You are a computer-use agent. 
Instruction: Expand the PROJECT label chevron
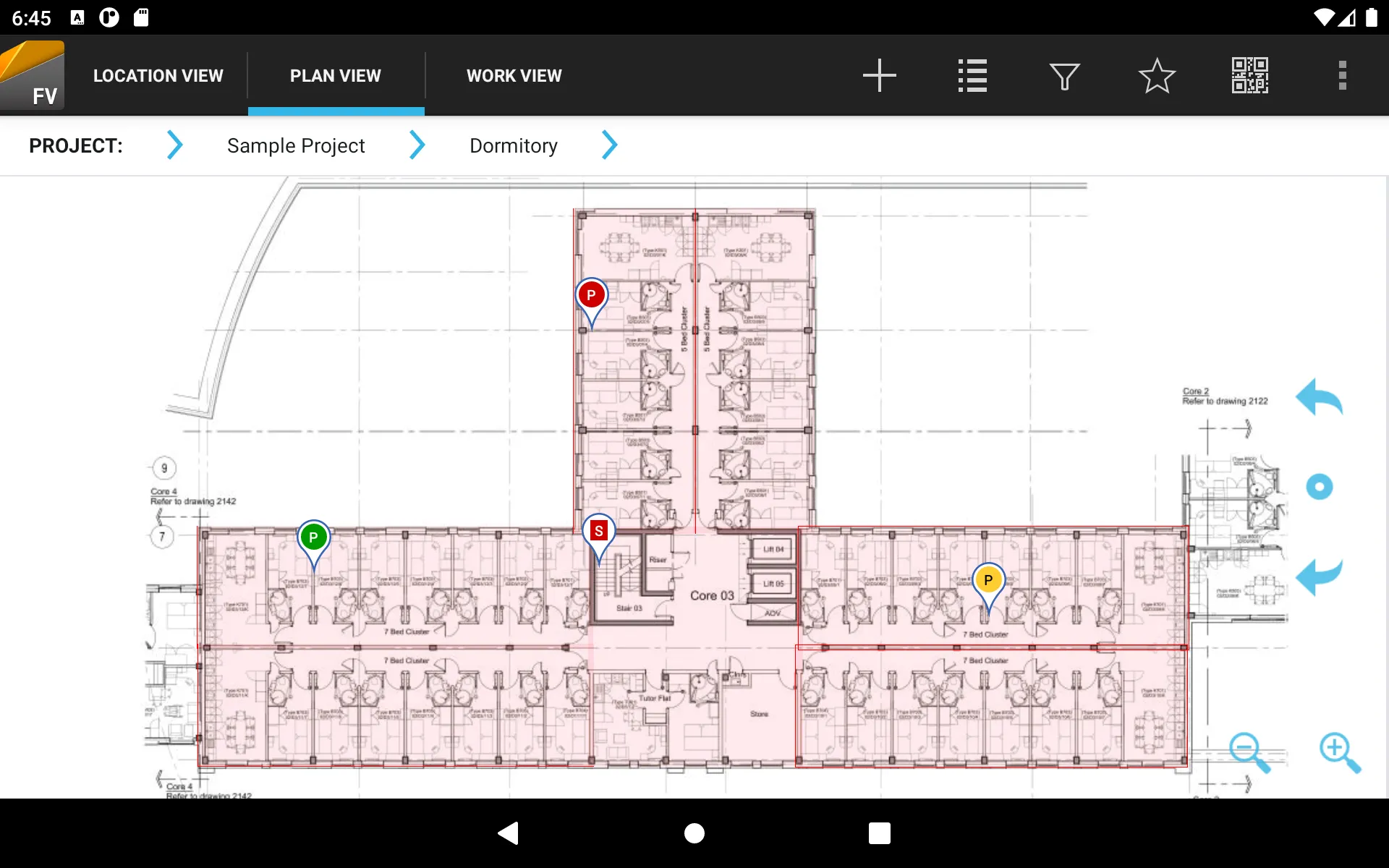pos(174,145)
